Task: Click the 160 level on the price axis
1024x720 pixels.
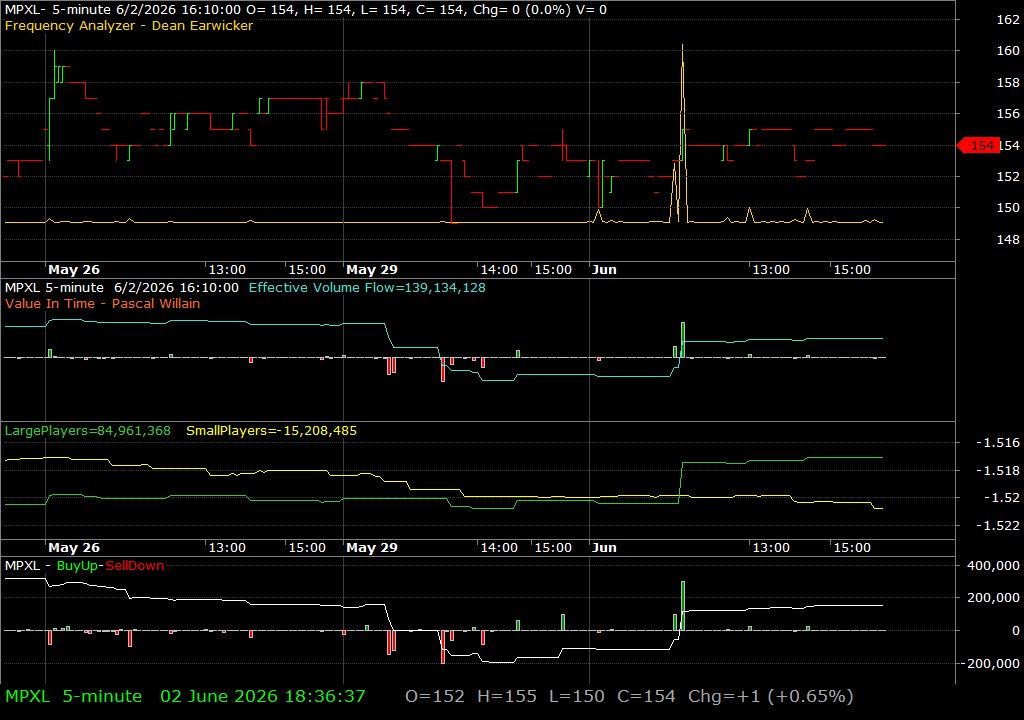Action: (1008, 50)
